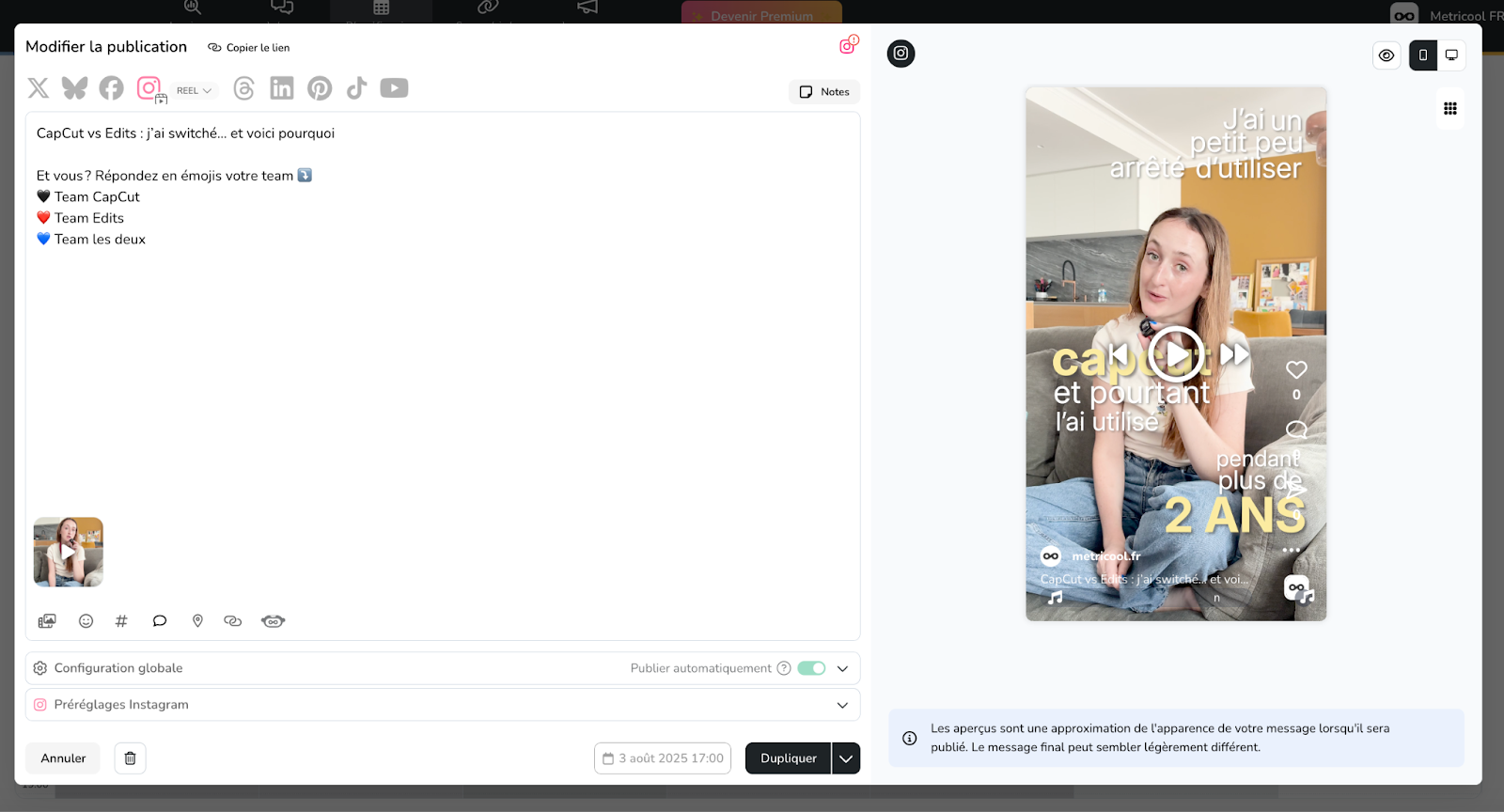
Task: Insert a link with the chain icon
Action: (233, 621)
